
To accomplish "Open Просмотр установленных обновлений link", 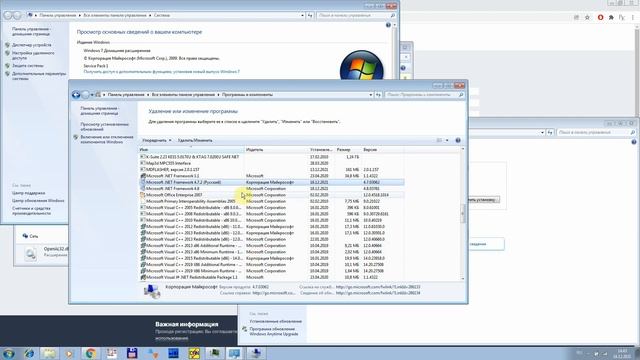I will (104, 127).
